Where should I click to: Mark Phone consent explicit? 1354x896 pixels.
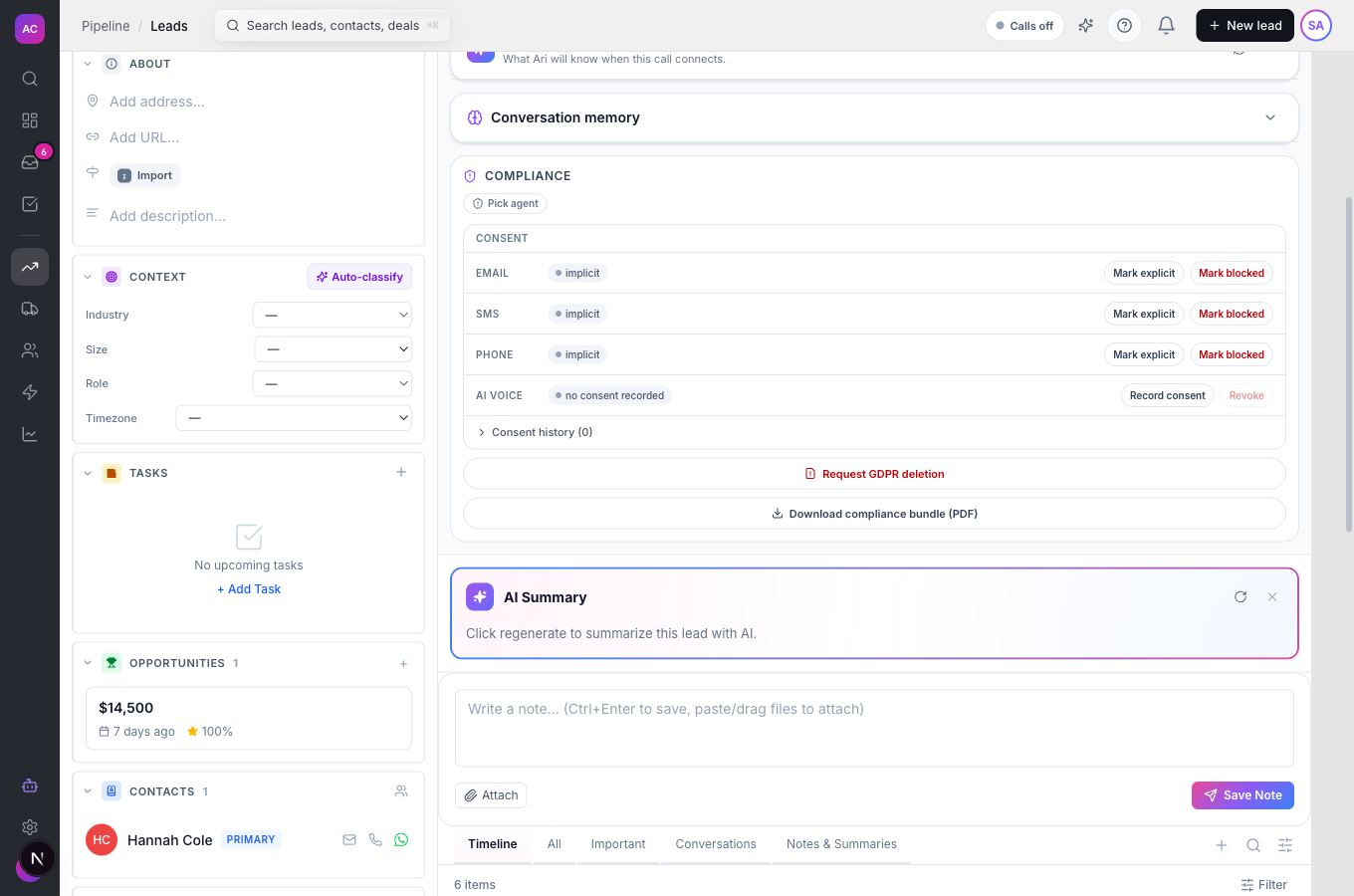pos(1144,354)
